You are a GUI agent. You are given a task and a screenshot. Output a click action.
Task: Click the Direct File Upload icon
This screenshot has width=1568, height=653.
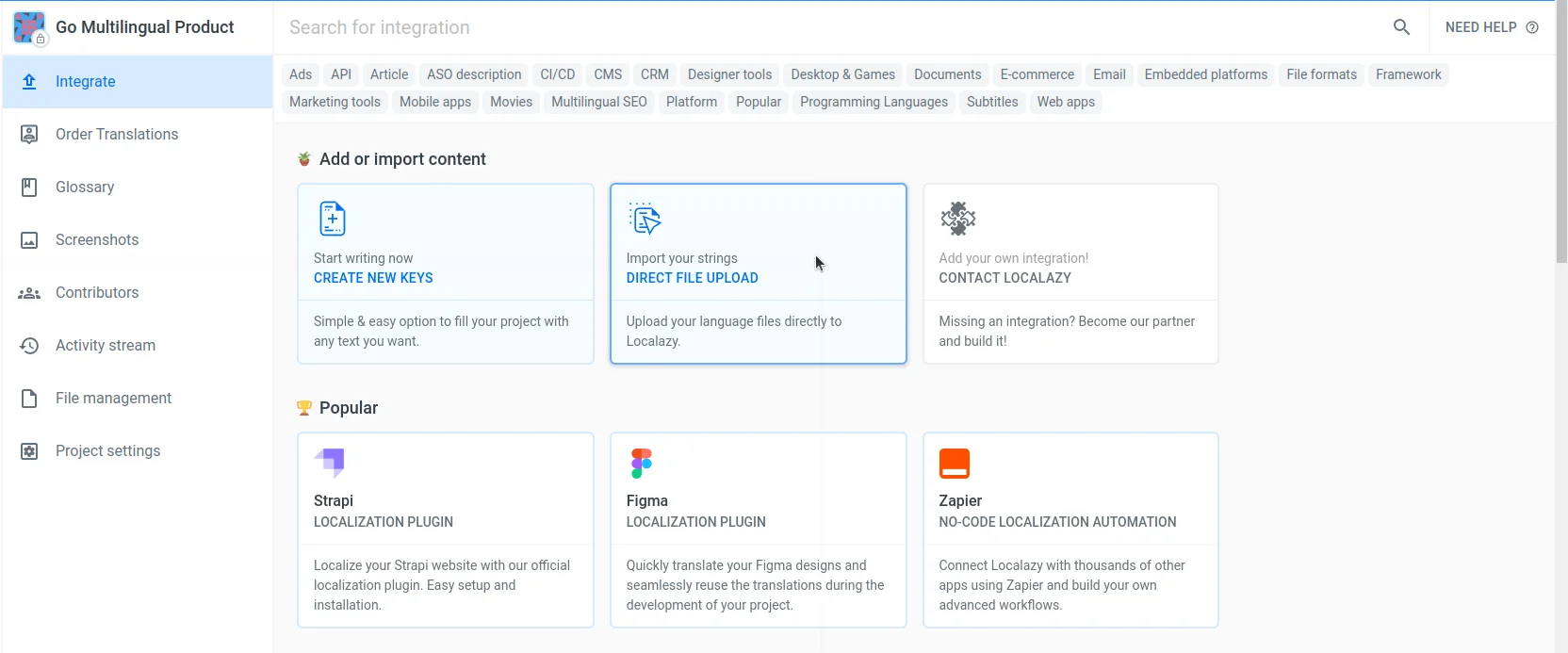[x=645, y=219]
